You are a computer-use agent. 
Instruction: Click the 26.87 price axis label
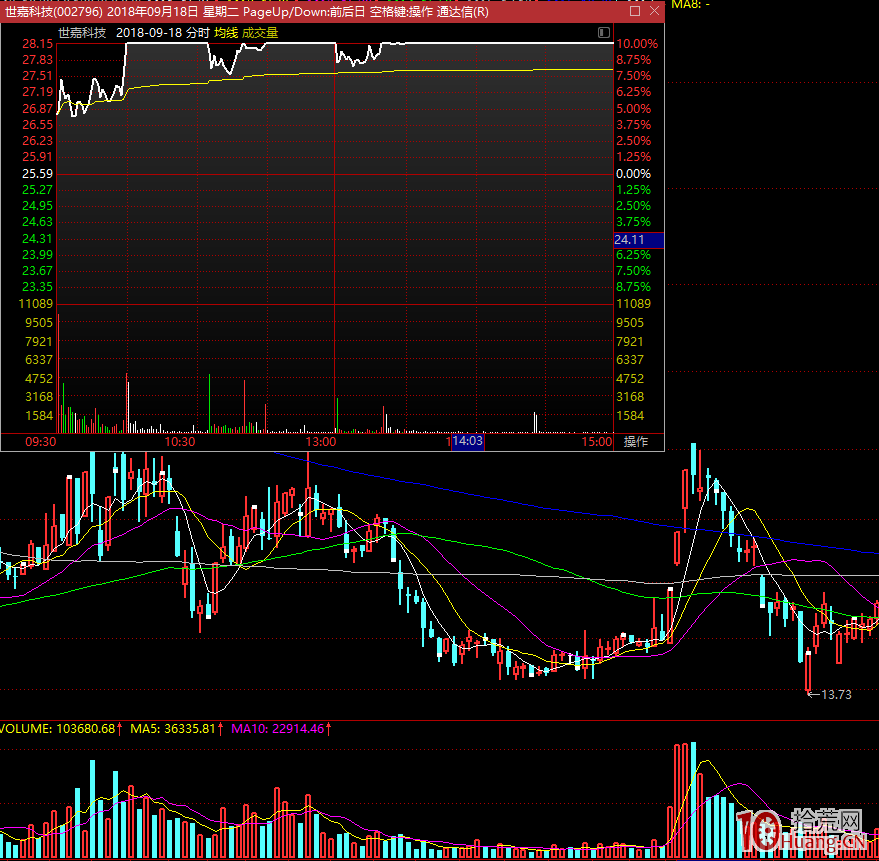pyautogui.click(x=38, y=109)
